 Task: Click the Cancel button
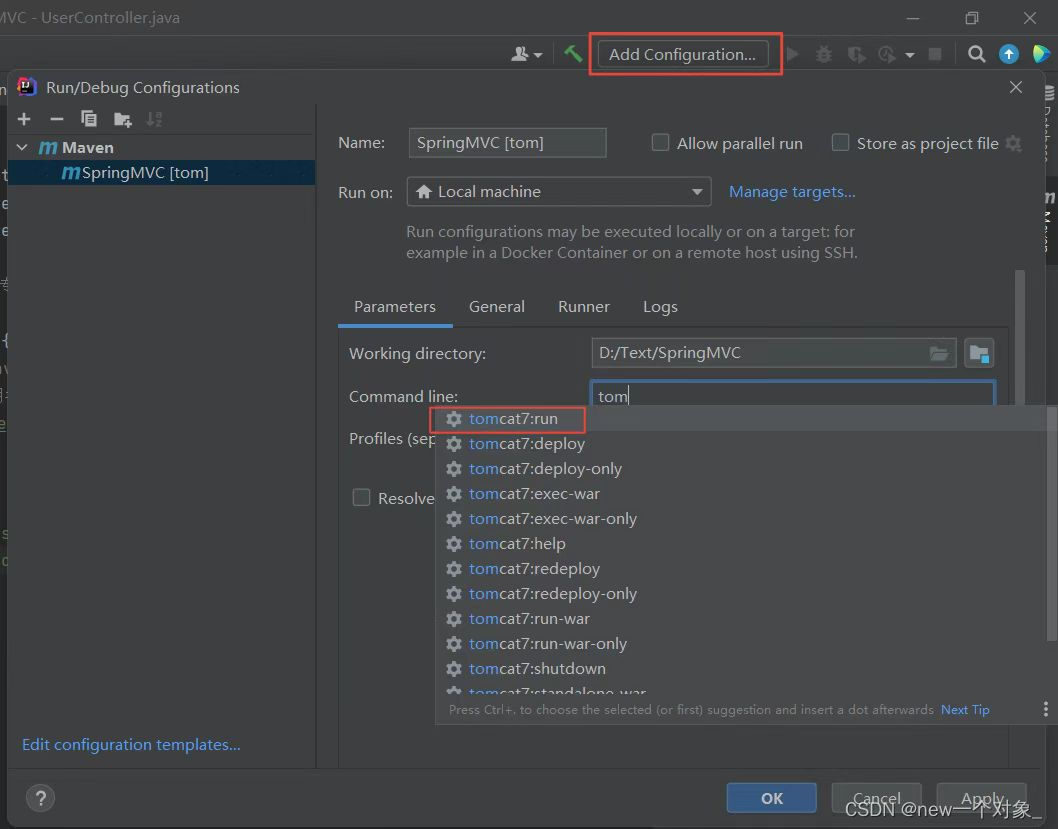(x=876, y=798)
